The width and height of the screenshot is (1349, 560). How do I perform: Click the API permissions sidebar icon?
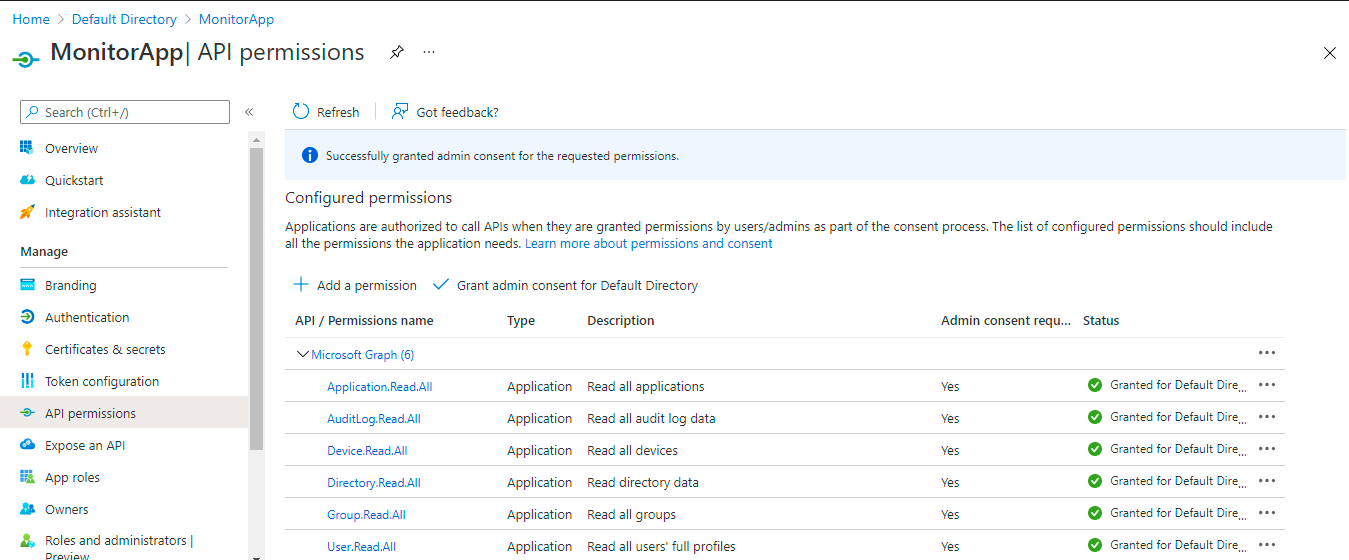click(x=27, y=413)
